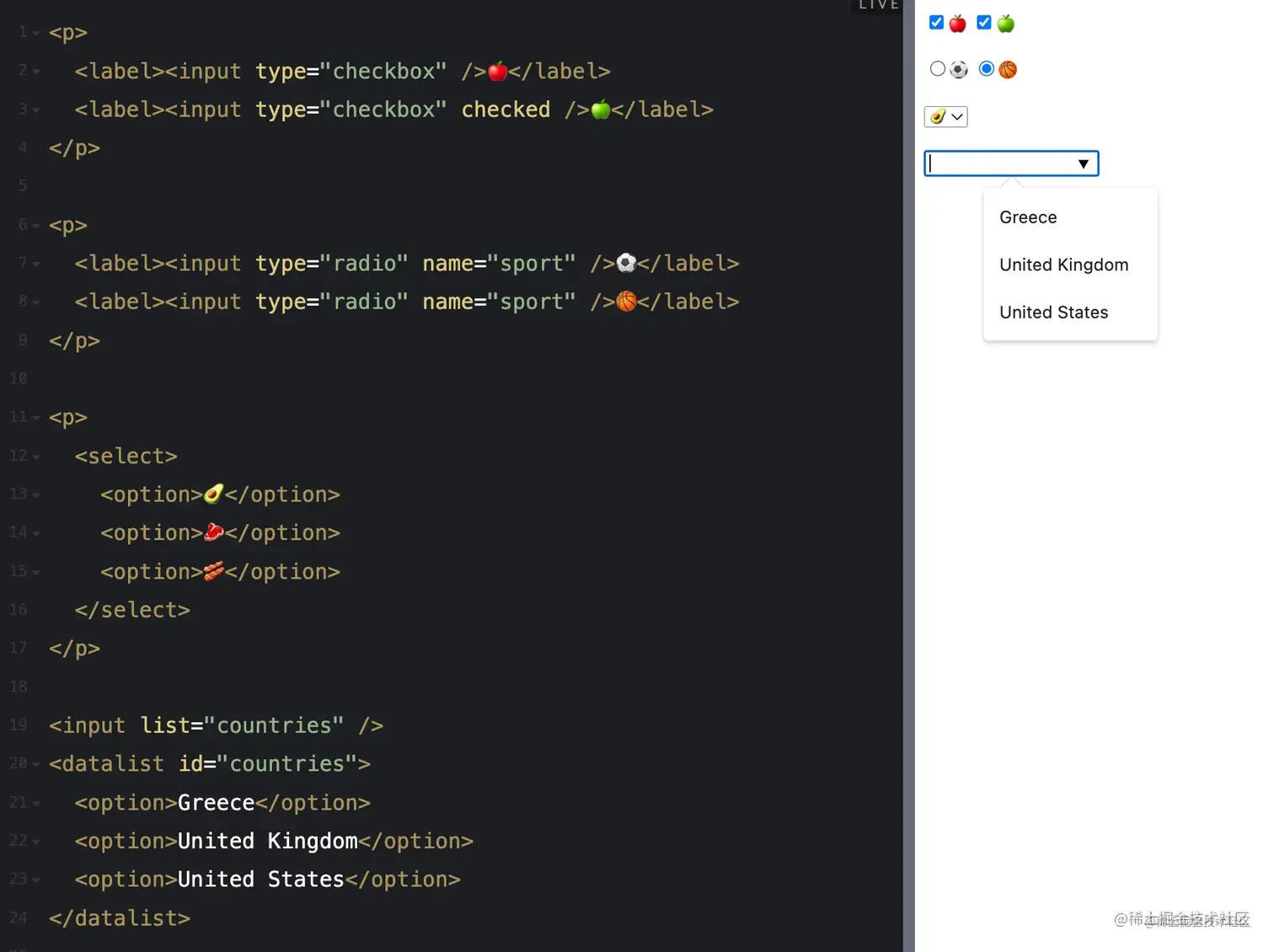Image resolution: width=1274 pixels, height=952 pixels.
Task: Click the meat emoji in code line 14
Action: pos(214,532)
